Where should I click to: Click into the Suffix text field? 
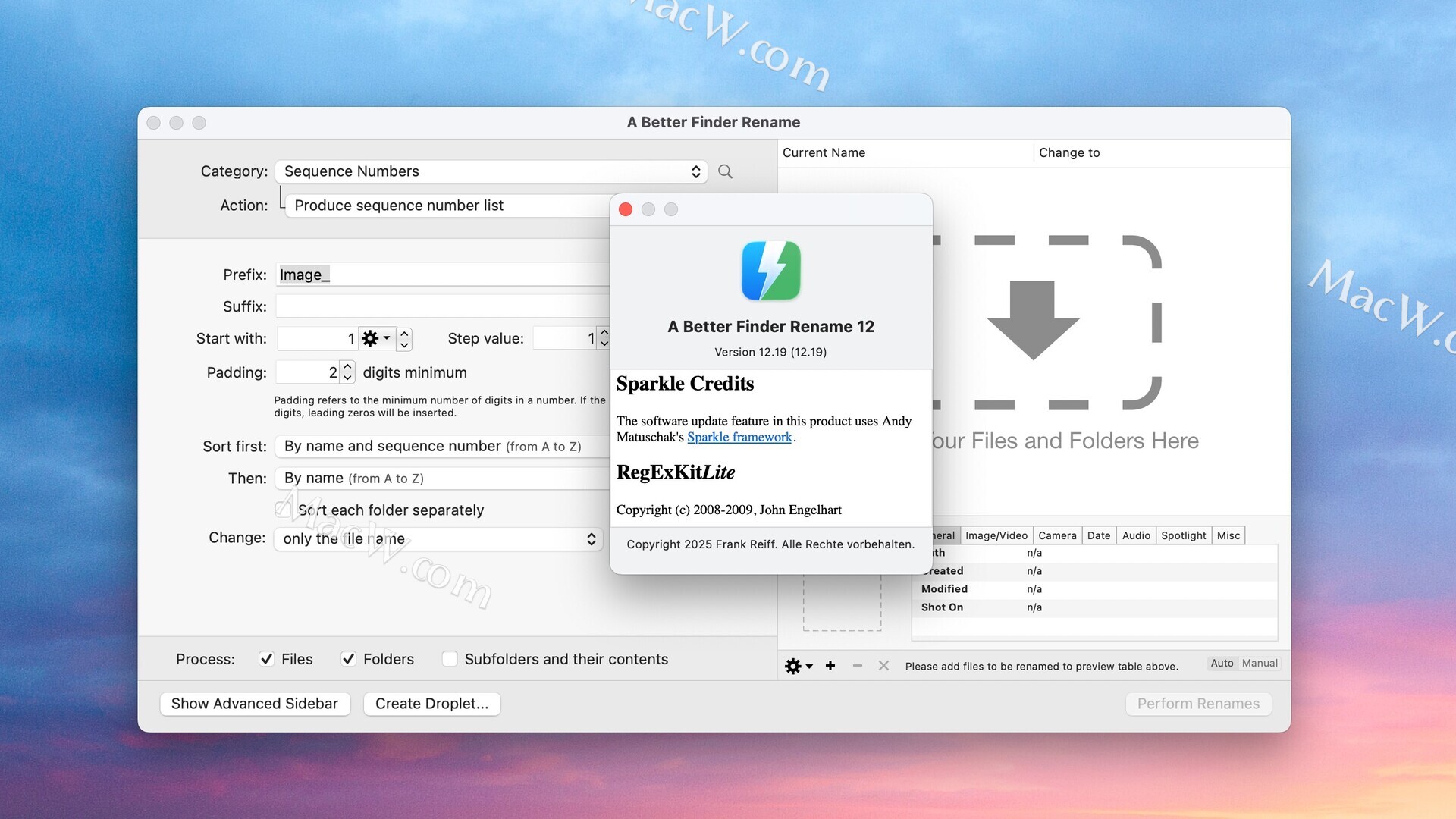[x=442, y=306]
